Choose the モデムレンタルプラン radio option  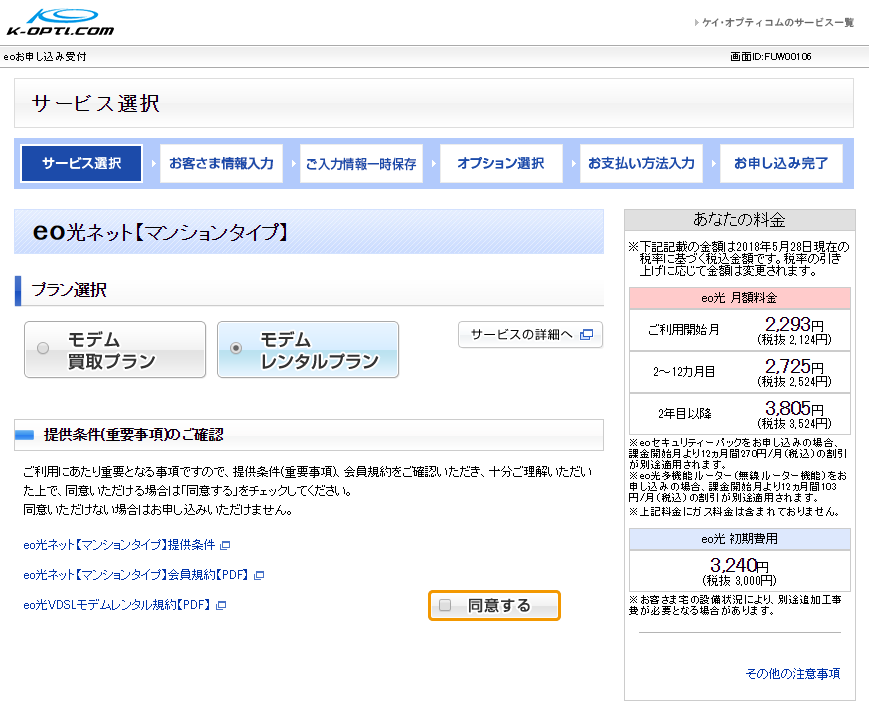pos(308,350)
